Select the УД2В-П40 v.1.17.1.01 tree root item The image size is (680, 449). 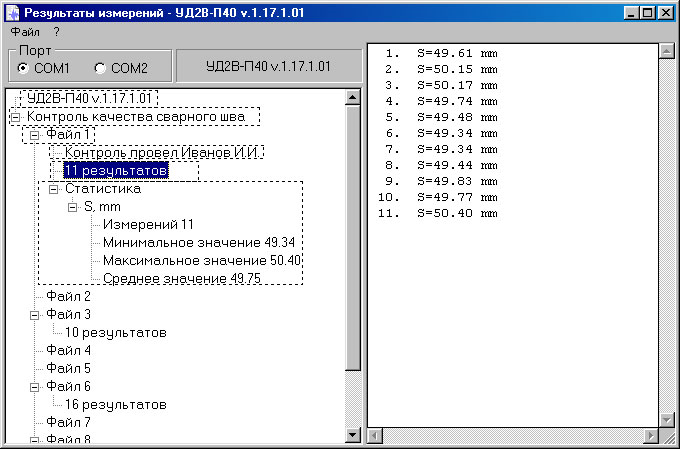click(x=89, y=98)
